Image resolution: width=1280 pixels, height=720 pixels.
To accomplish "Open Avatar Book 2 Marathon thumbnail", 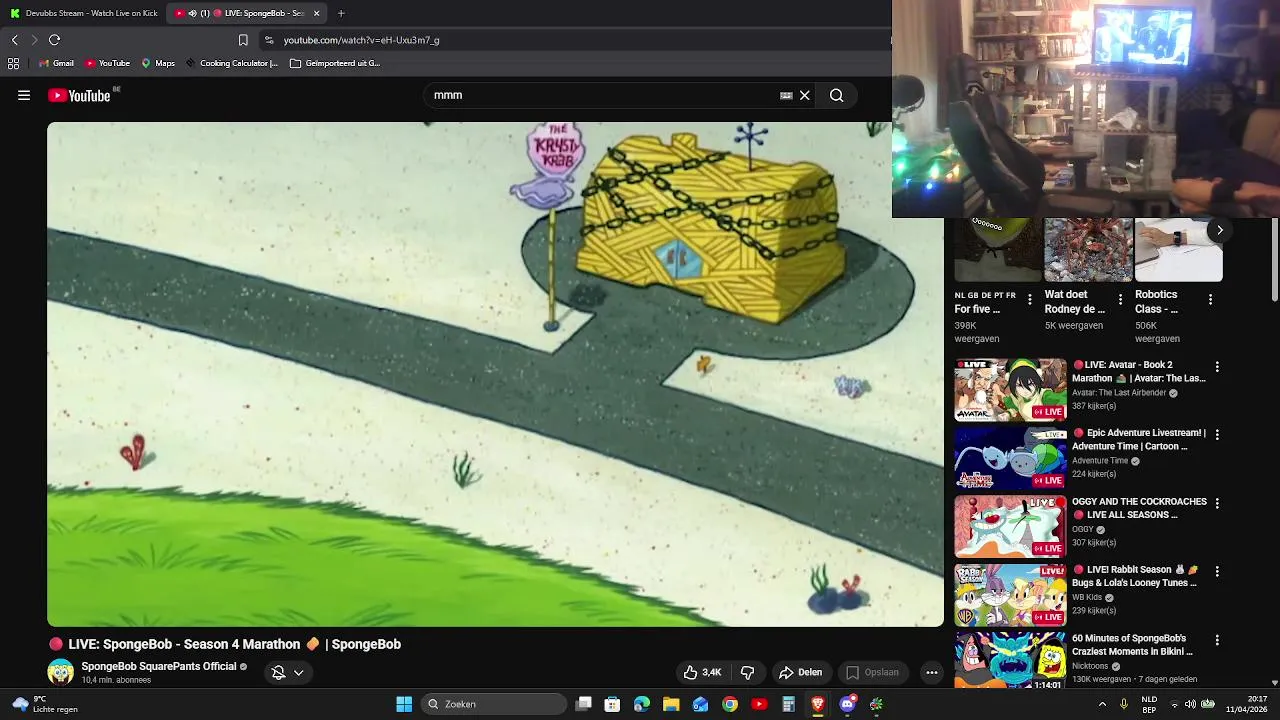I will pos(1010,390).
